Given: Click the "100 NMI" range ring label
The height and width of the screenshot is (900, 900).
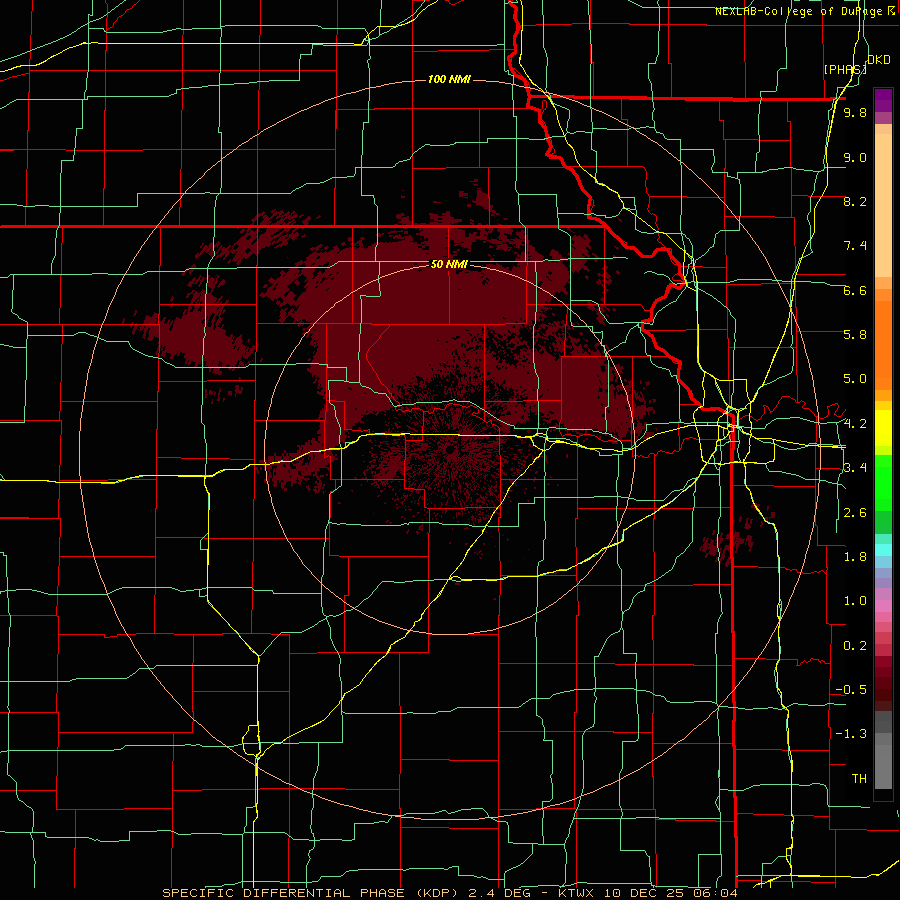Looking at the screenshot, I should coord(449,79).
